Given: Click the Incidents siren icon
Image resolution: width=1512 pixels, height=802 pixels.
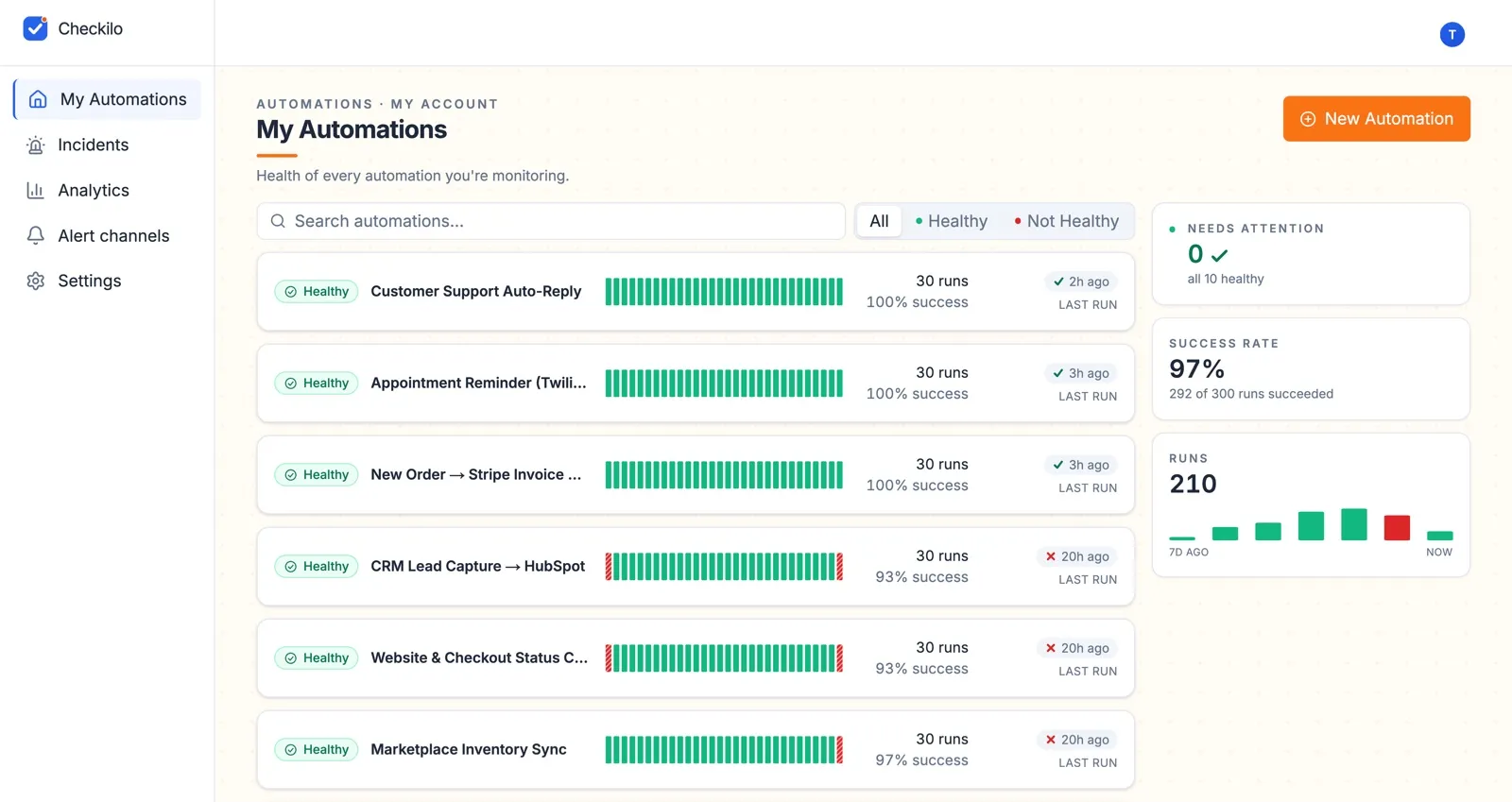Looking at the screenshot, I should click(x=36, y=145).
